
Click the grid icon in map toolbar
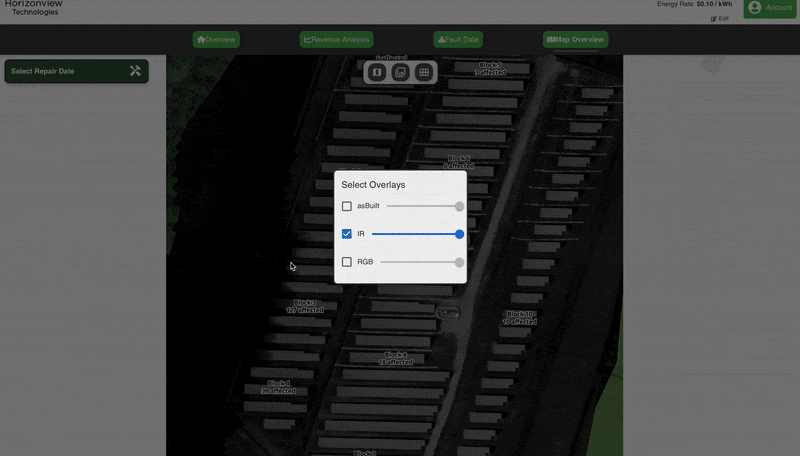point(424,72)
